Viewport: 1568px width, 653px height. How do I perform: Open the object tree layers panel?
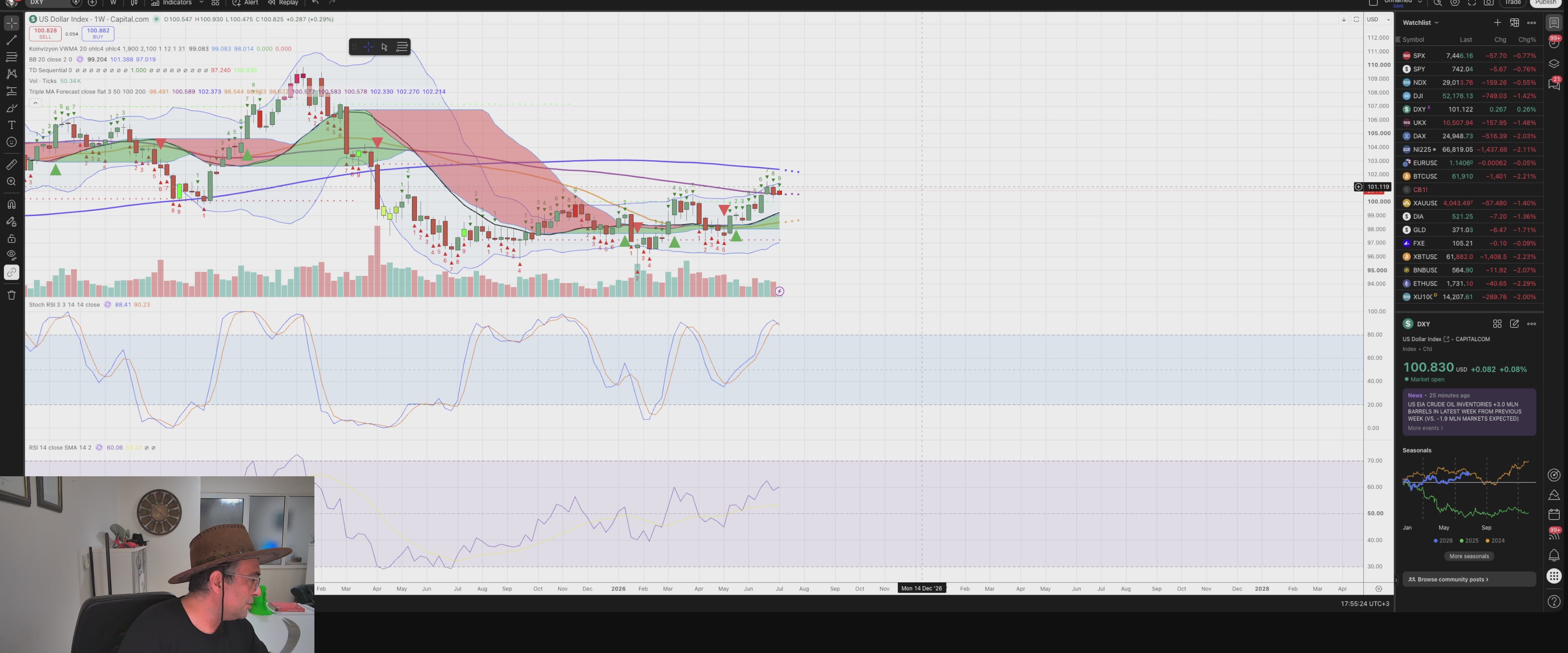click(1554, 63)
